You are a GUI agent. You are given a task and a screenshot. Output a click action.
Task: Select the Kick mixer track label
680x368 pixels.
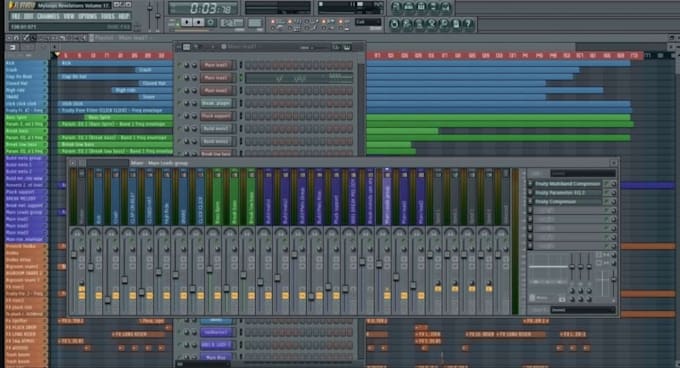pyautogui.click(x=98, y=196)
